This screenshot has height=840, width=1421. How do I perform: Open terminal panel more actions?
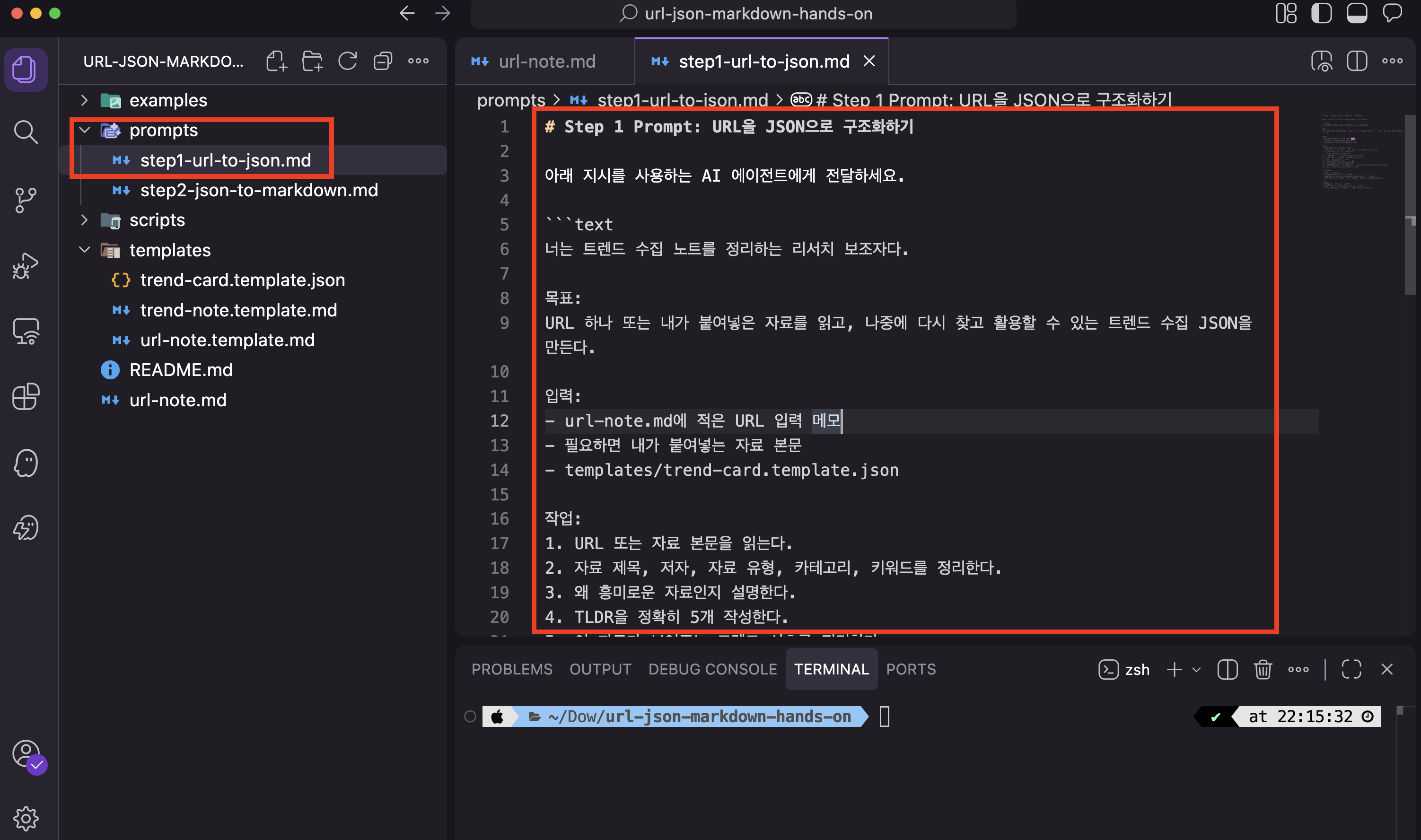[x=1298, y=669]
